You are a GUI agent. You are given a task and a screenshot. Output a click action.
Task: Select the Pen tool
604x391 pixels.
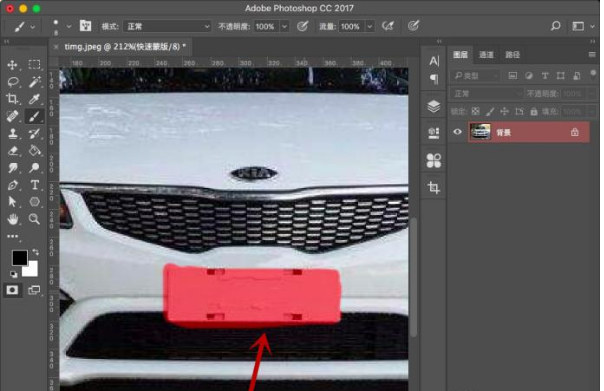tap(12, 185)
